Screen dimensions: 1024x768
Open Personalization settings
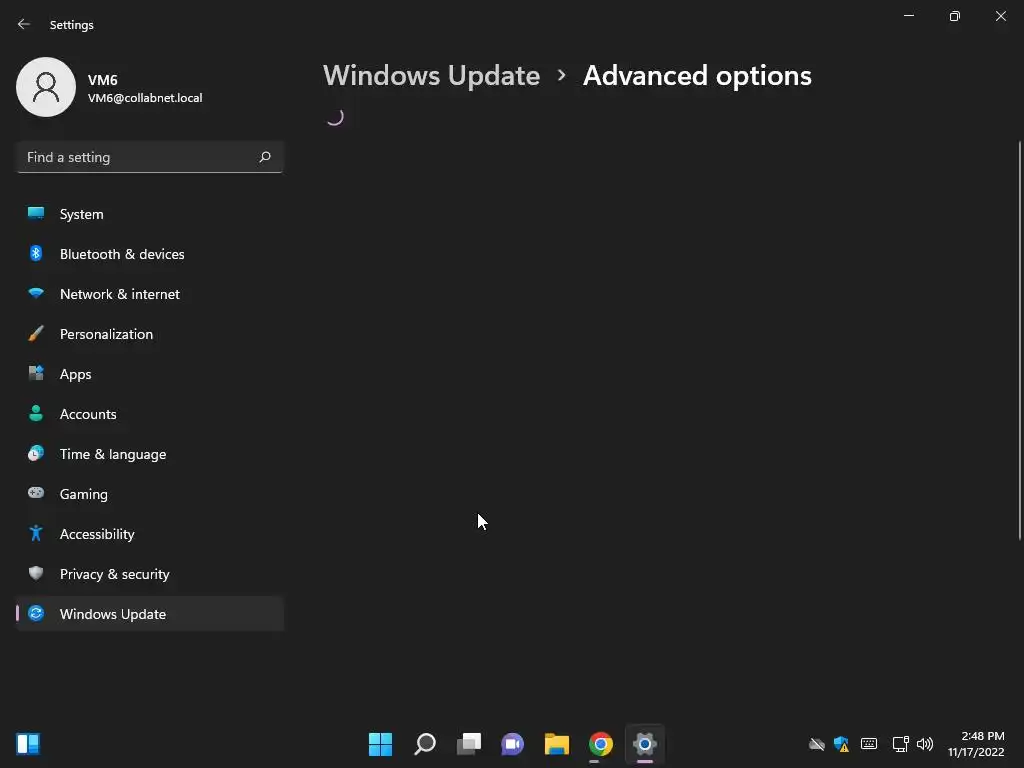150,334
